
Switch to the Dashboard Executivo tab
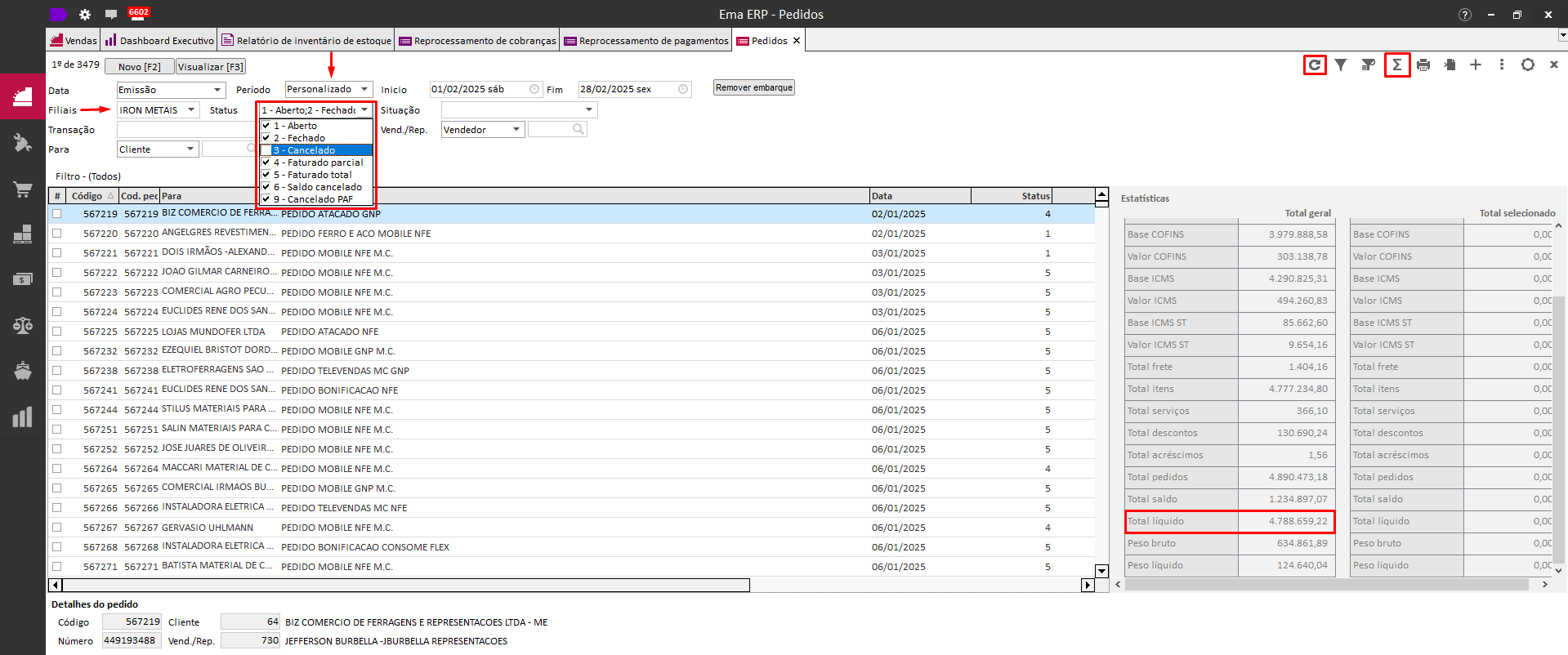[159, 40]
